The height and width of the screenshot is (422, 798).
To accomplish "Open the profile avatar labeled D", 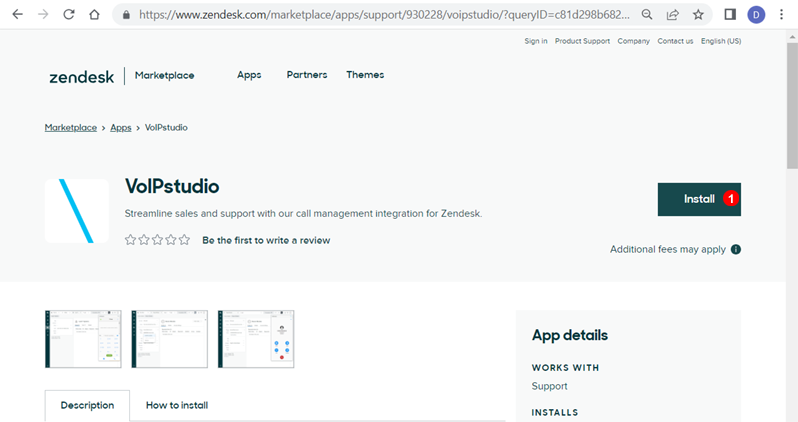I will 756,15.
